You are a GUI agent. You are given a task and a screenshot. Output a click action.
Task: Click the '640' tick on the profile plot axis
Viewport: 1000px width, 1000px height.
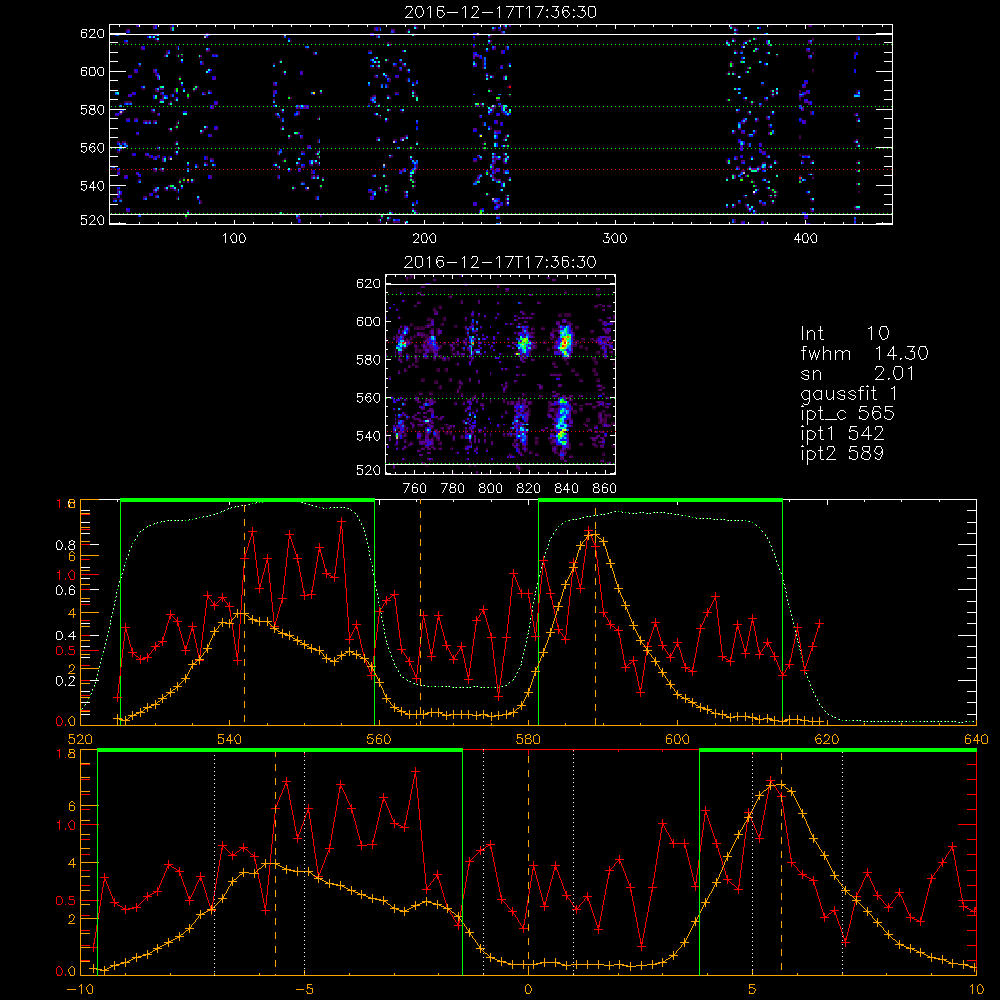pos(976,739)
